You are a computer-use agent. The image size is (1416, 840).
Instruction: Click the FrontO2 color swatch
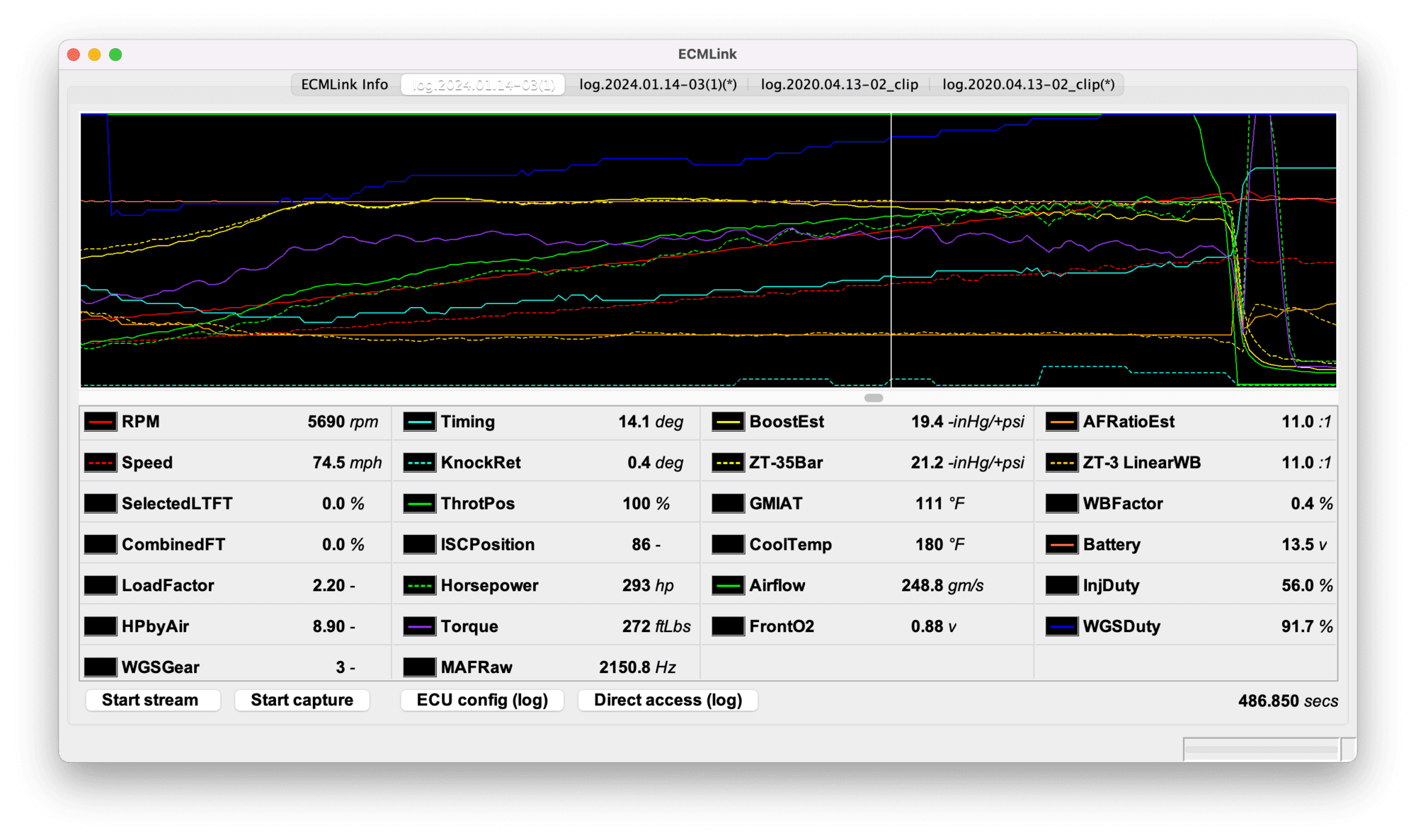[x=729, y=627]
